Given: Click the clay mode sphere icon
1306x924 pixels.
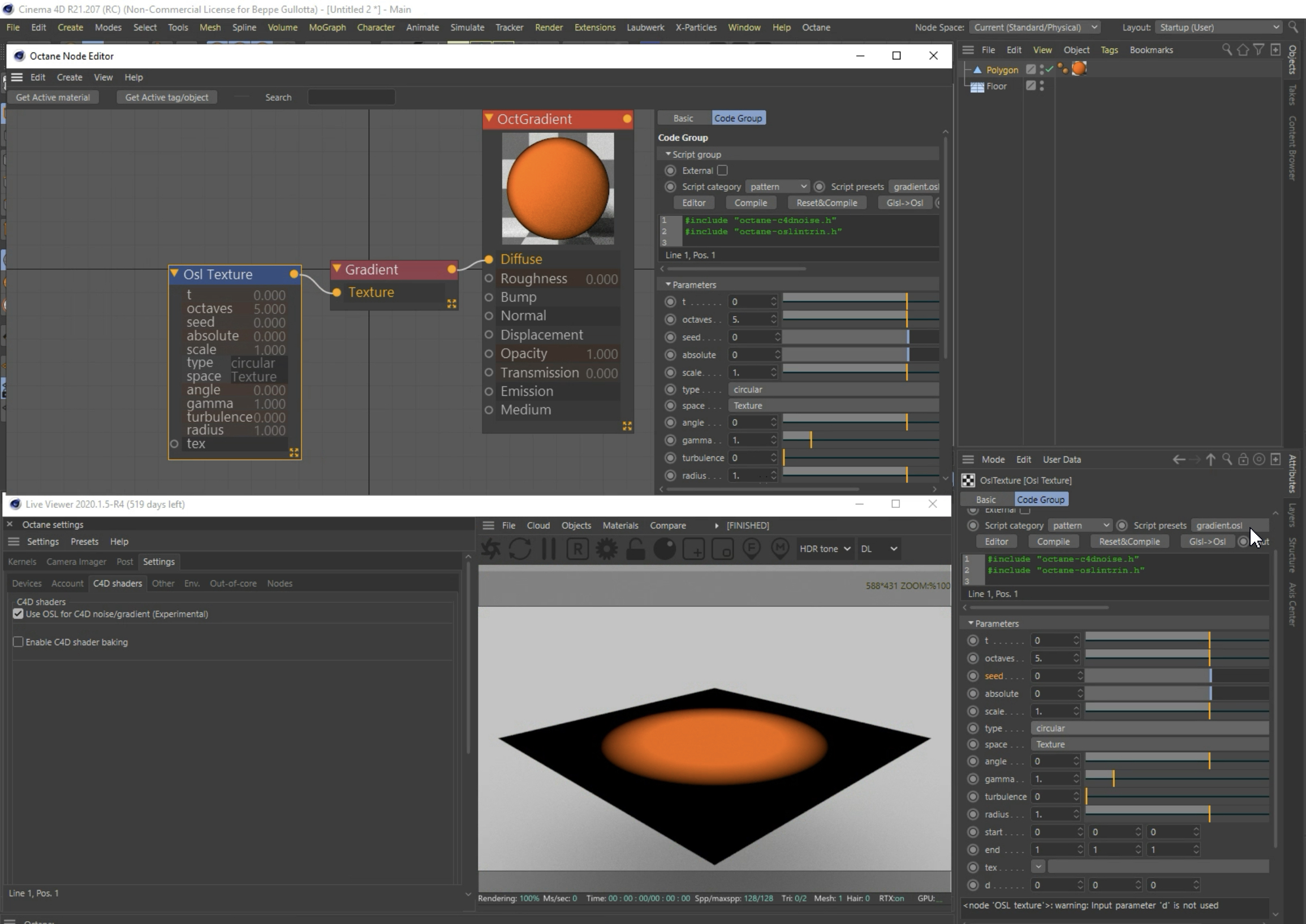Looking at the screenshot, I should click(665, 549).
